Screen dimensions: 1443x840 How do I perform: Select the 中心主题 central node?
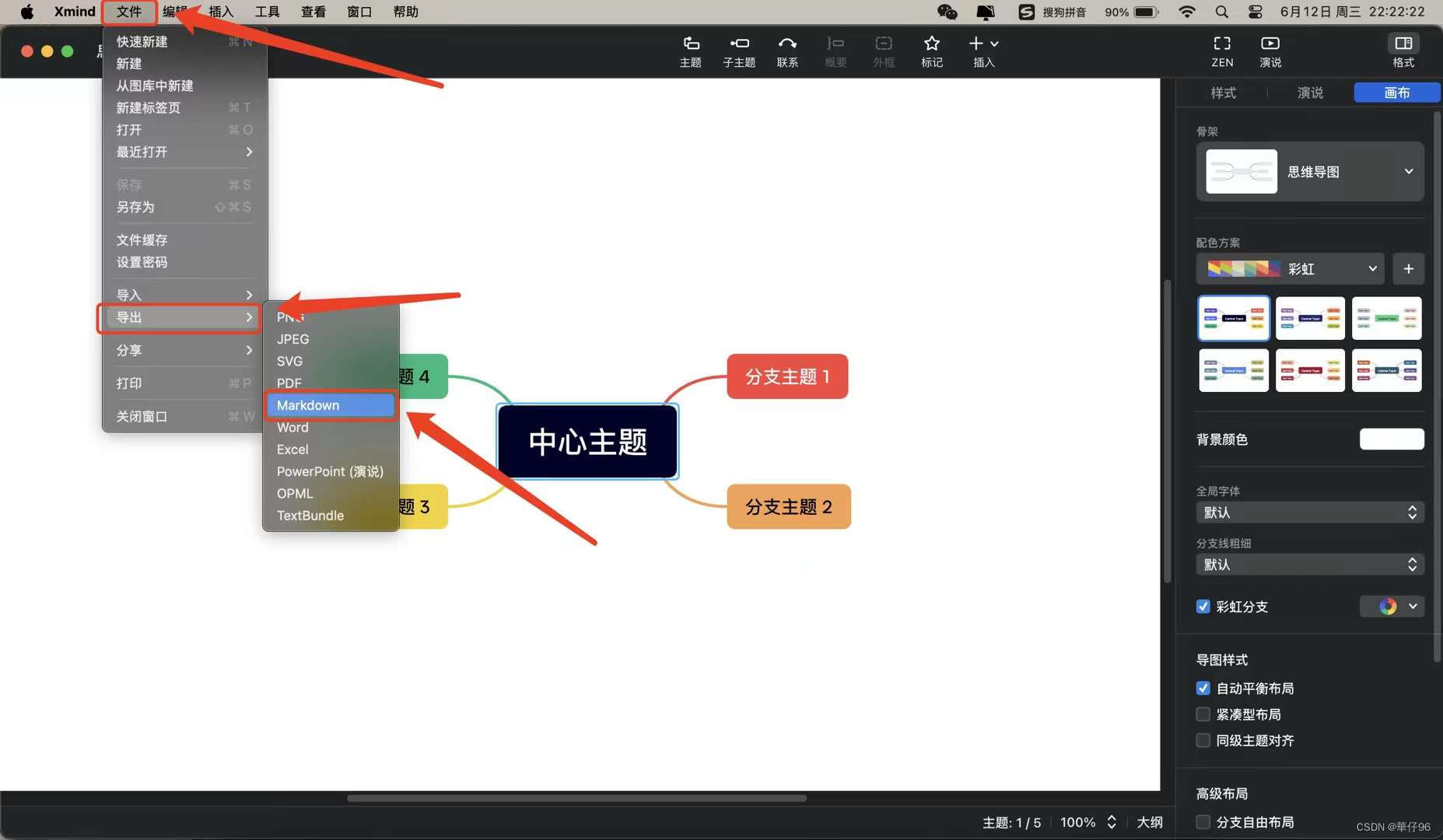[587, 442]
